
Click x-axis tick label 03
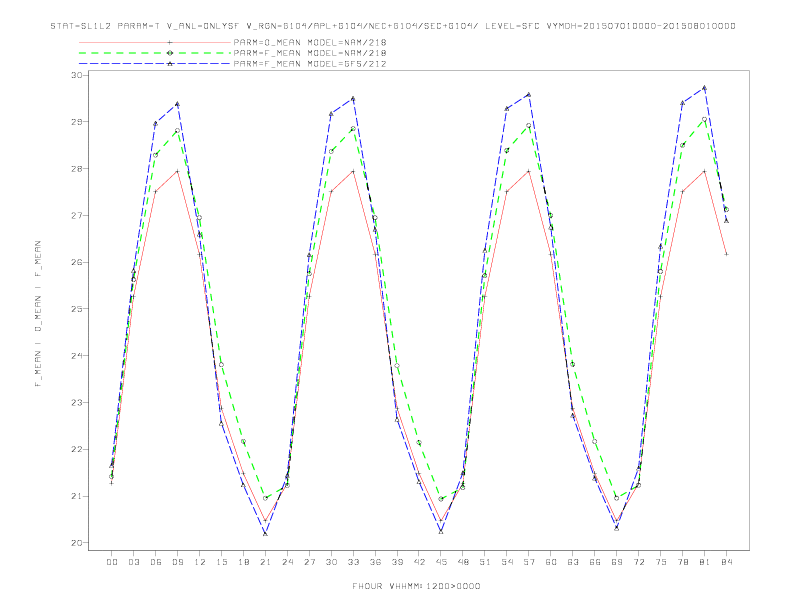pyautogui.click(x=133, y=562)
